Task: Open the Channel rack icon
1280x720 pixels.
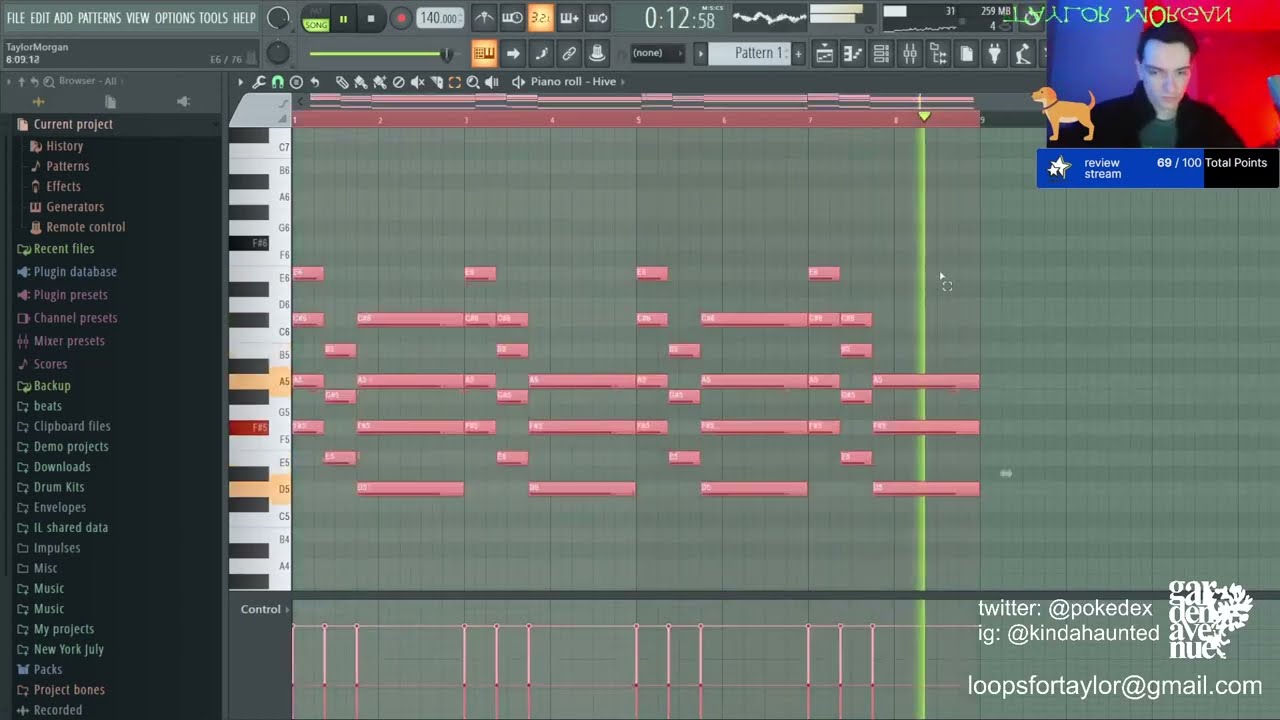Action: [881, 54]
